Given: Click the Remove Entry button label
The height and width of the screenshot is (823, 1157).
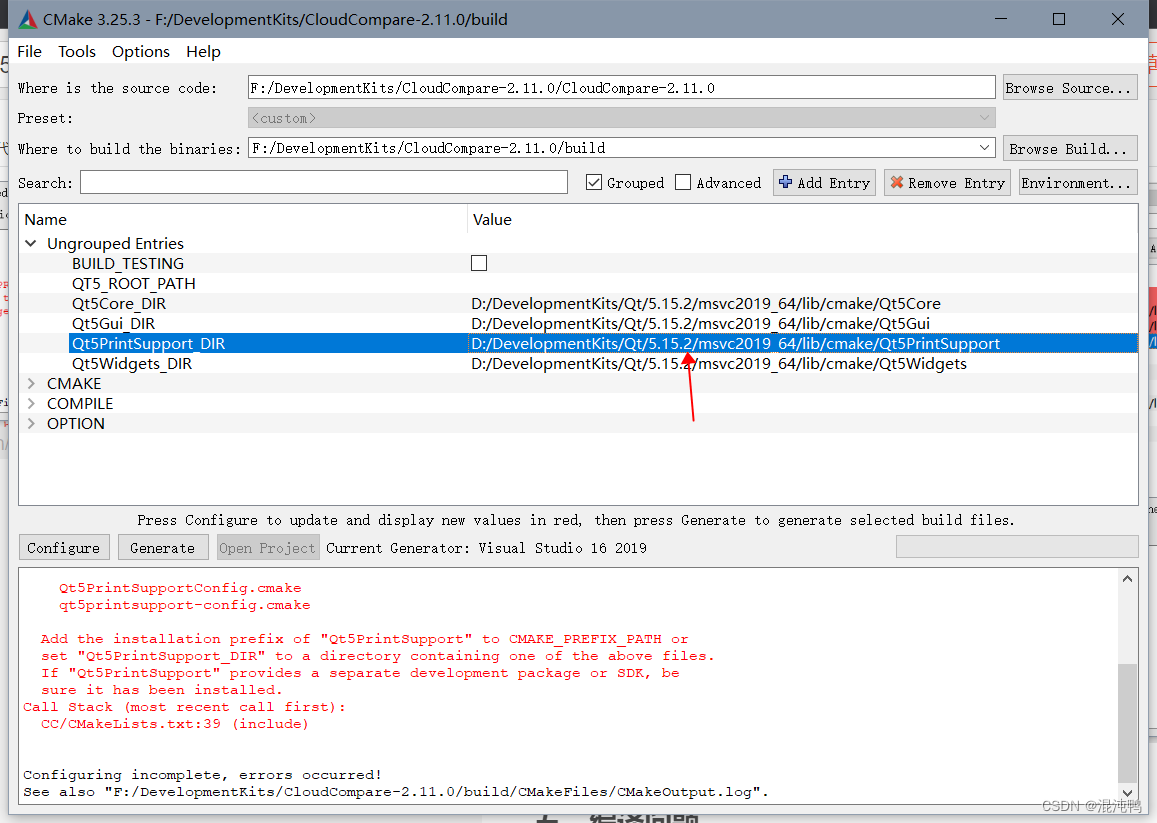Looking at the screenshot, I should point(956,183).
